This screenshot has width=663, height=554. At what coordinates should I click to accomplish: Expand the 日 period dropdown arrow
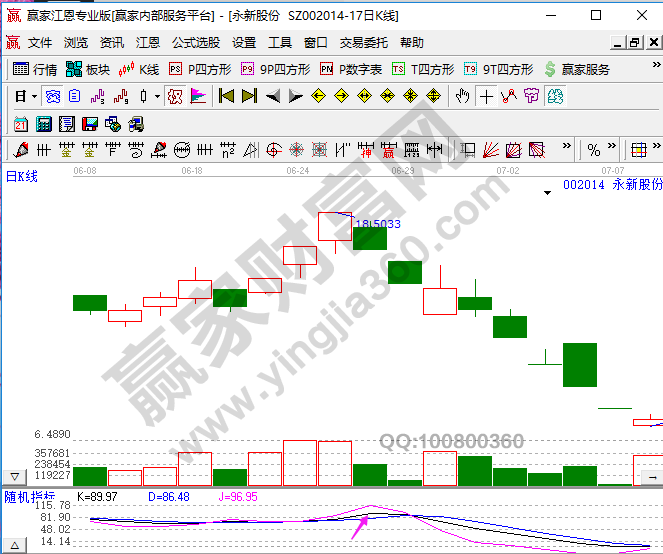[x=34, y=97]
